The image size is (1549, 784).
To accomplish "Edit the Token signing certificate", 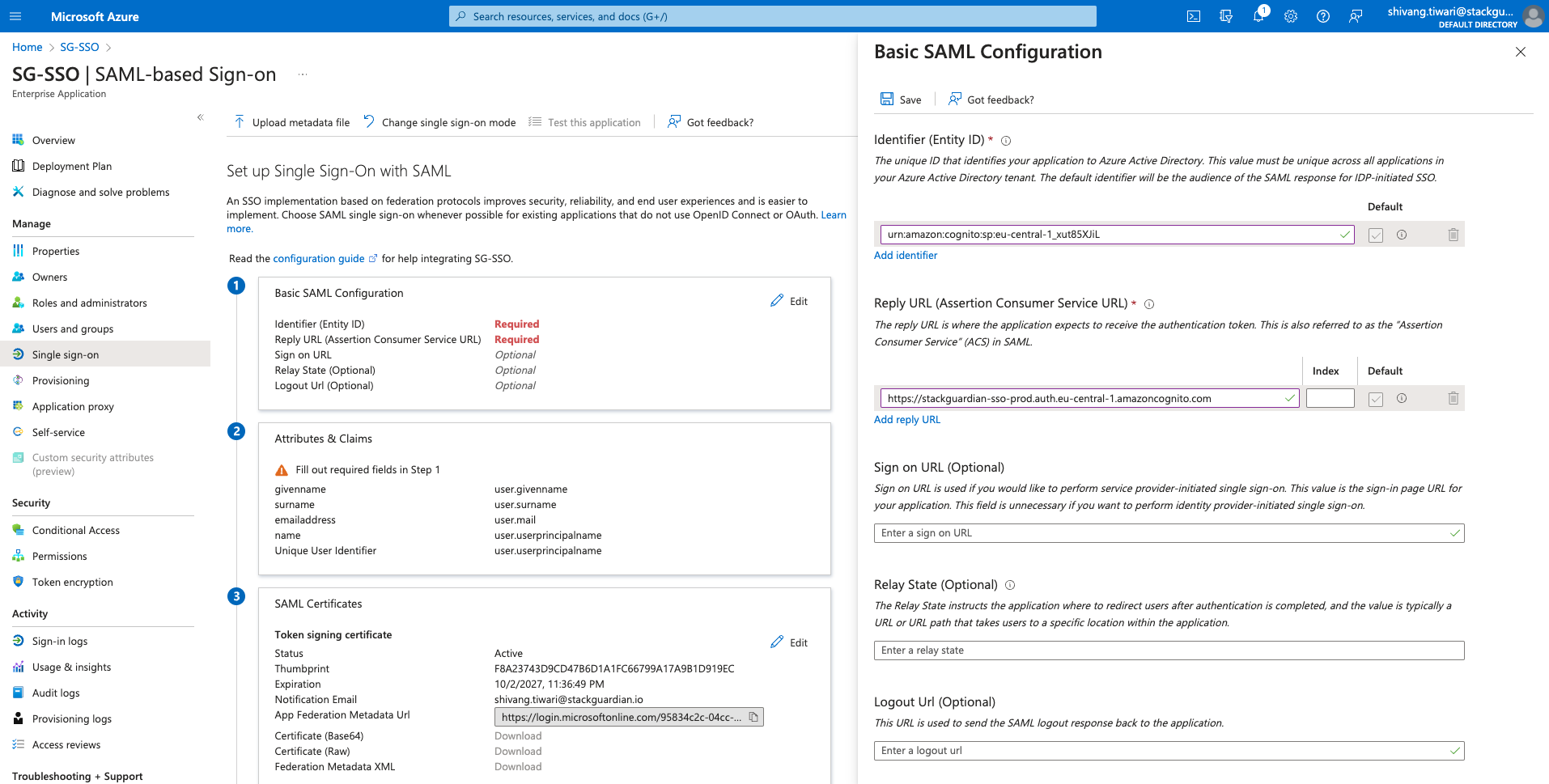I will click(x=789, y=642).
